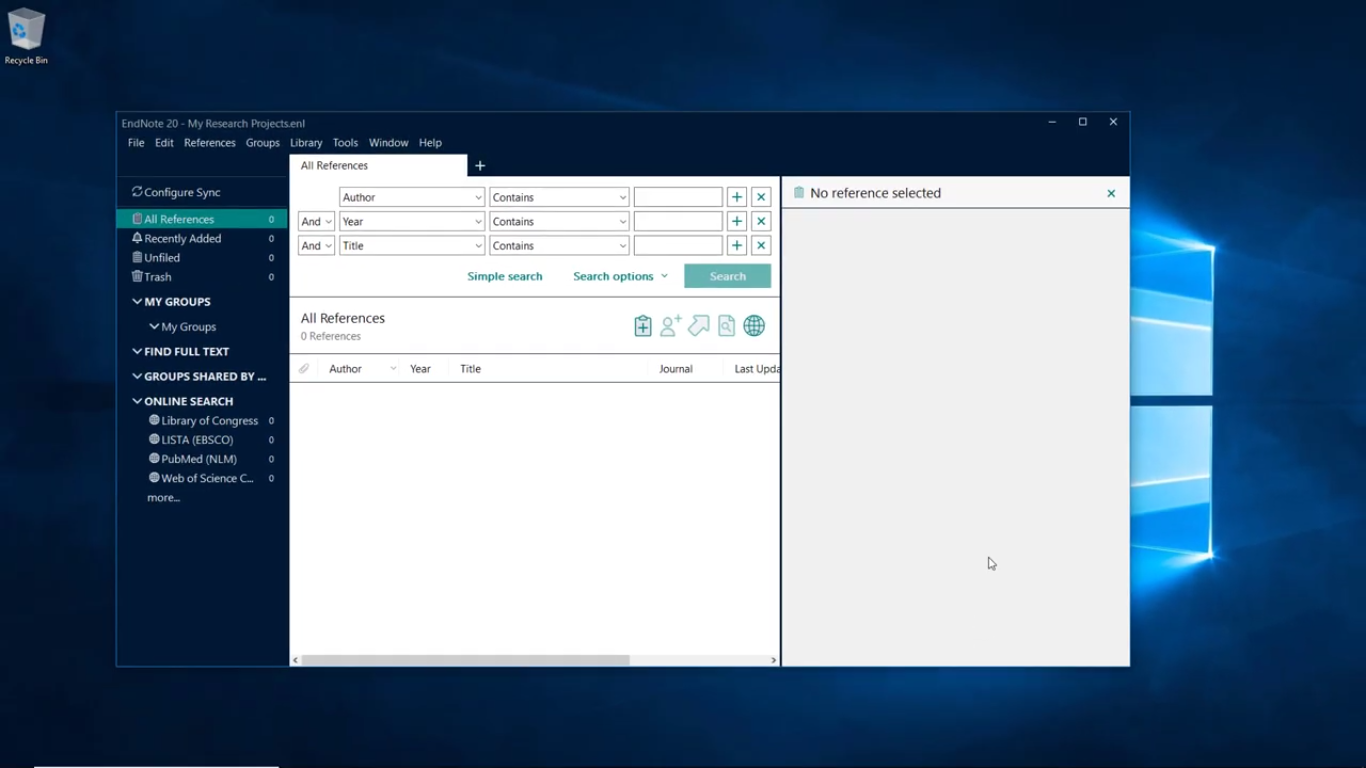Image resolution: width=1366 pixels, height=768 pixels.
Task: Open the Edit menu
Action: (x=164, y=143)
